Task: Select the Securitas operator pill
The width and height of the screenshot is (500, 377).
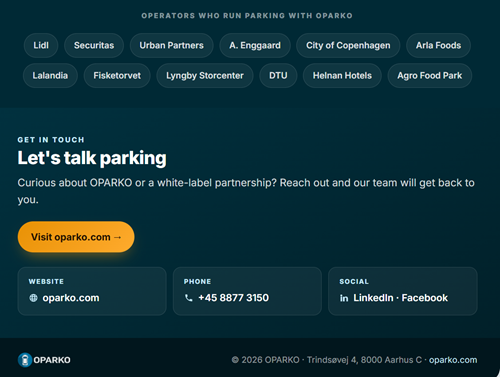Action: tap(94, 45)
